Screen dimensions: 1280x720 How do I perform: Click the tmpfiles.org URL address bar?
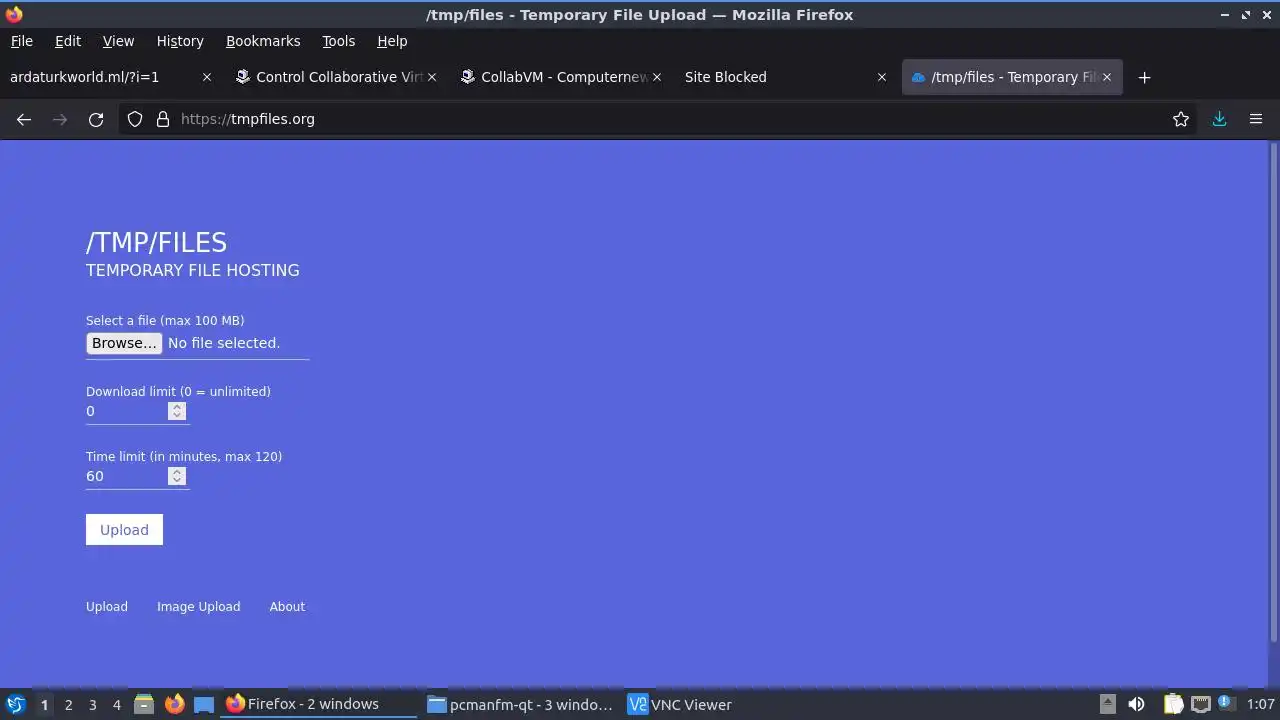(660, 119)
